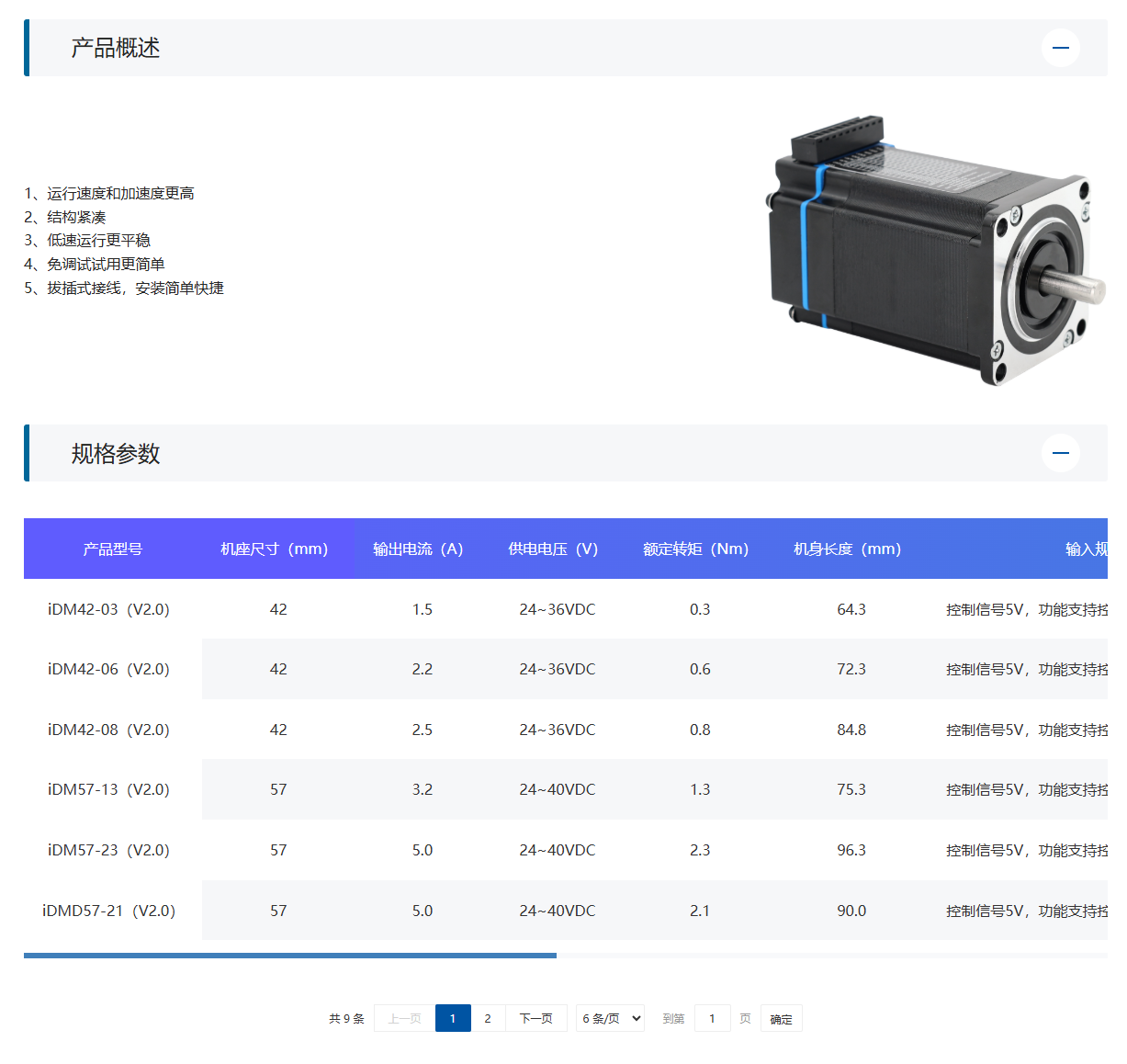
Task: Click the 供电电压 (V) column header
Action: tap(553, 549)
